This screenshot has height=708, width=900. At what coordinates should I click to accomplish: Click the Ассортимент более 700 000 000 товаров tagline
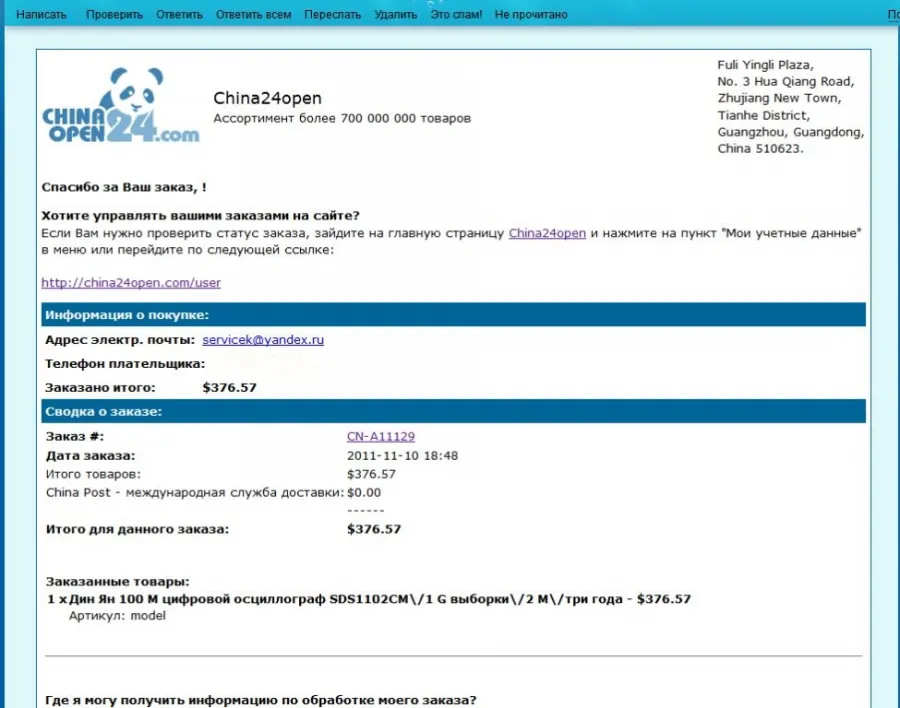342,118
